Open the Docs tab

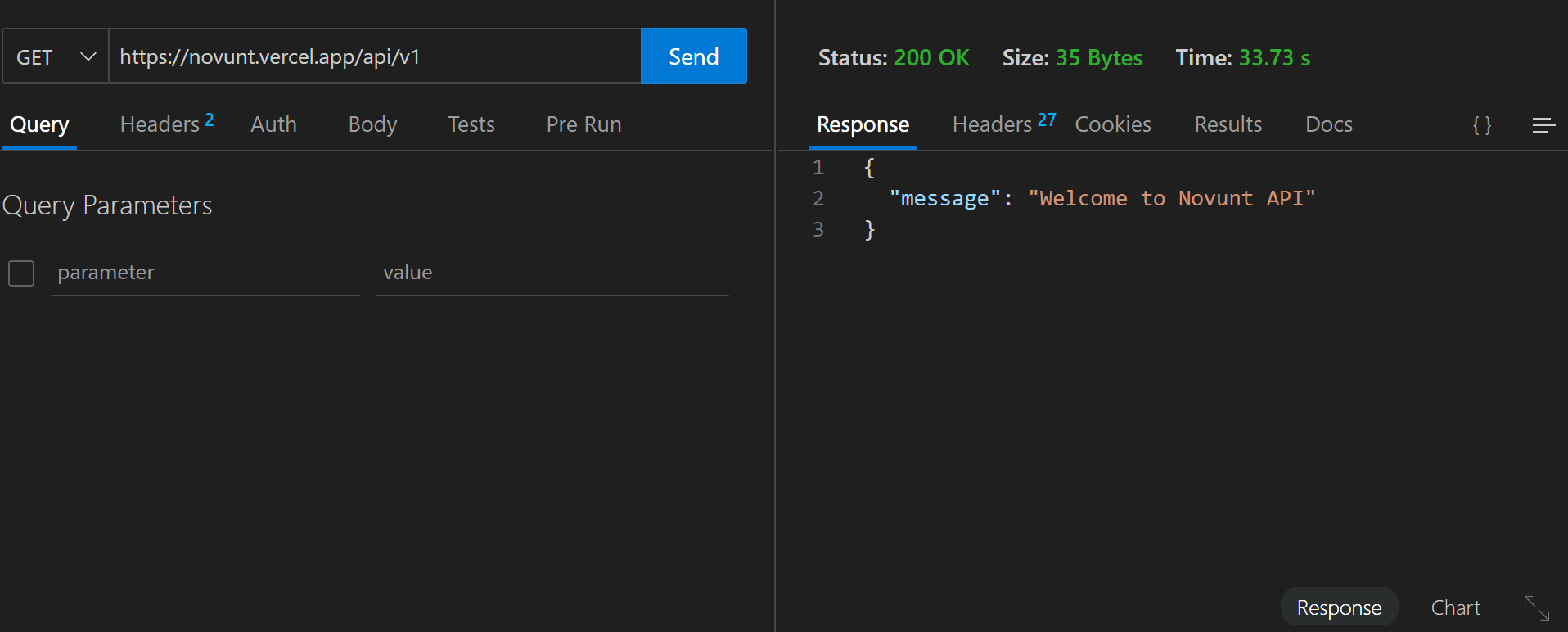(x=1328, y=124)
